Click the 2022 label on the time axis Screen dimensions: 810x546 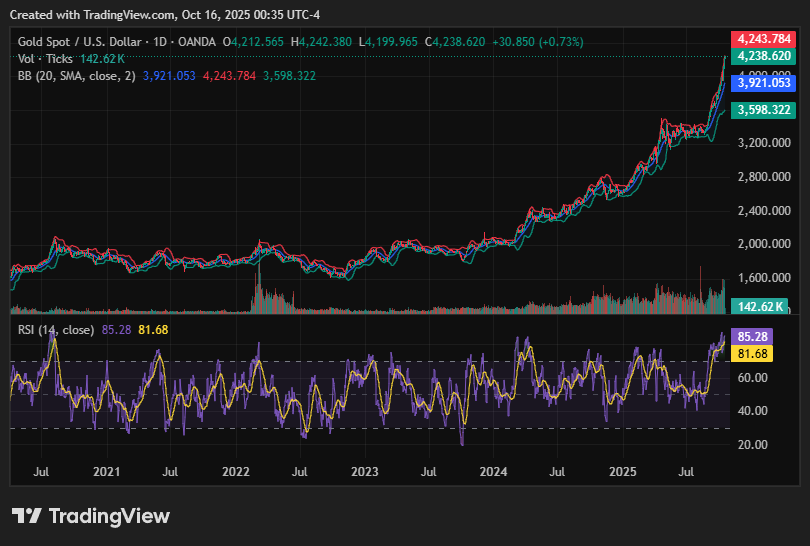coord(235,470)
